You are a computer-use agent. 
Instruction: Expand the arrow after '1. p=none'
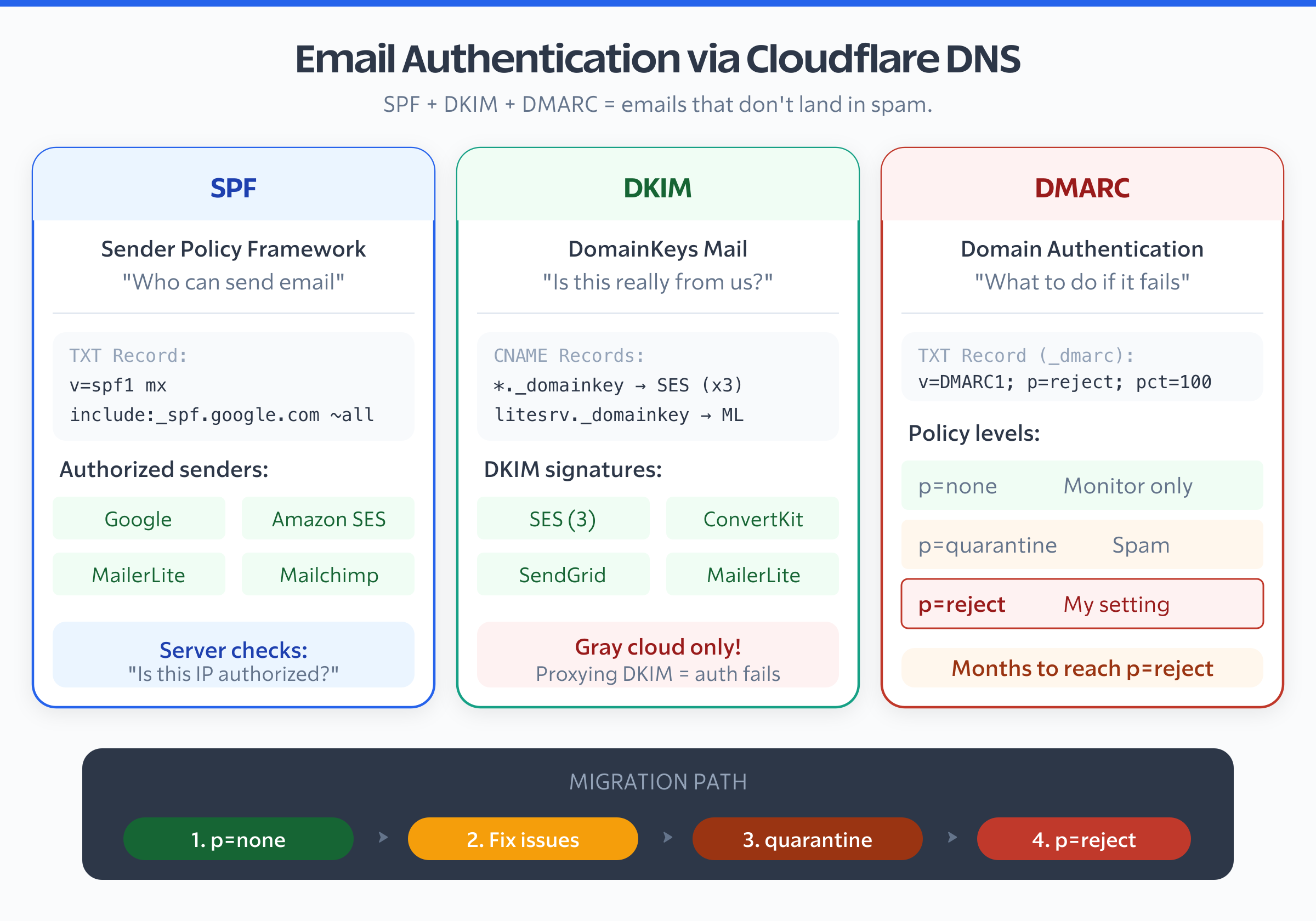pyautogui.click(x=382, y=839)
